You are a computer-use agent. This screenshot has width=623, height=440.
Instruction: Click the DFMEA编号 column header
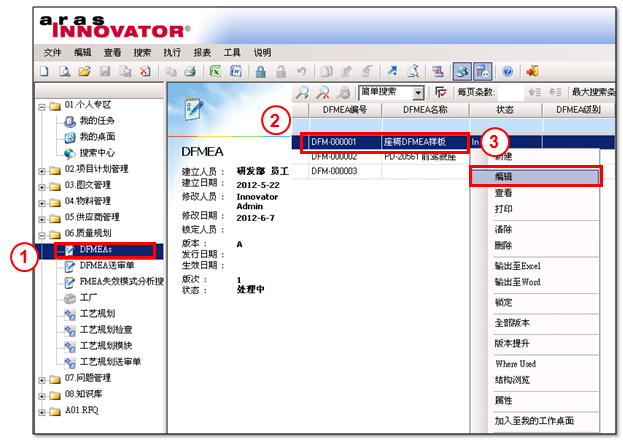coord(345,110)
